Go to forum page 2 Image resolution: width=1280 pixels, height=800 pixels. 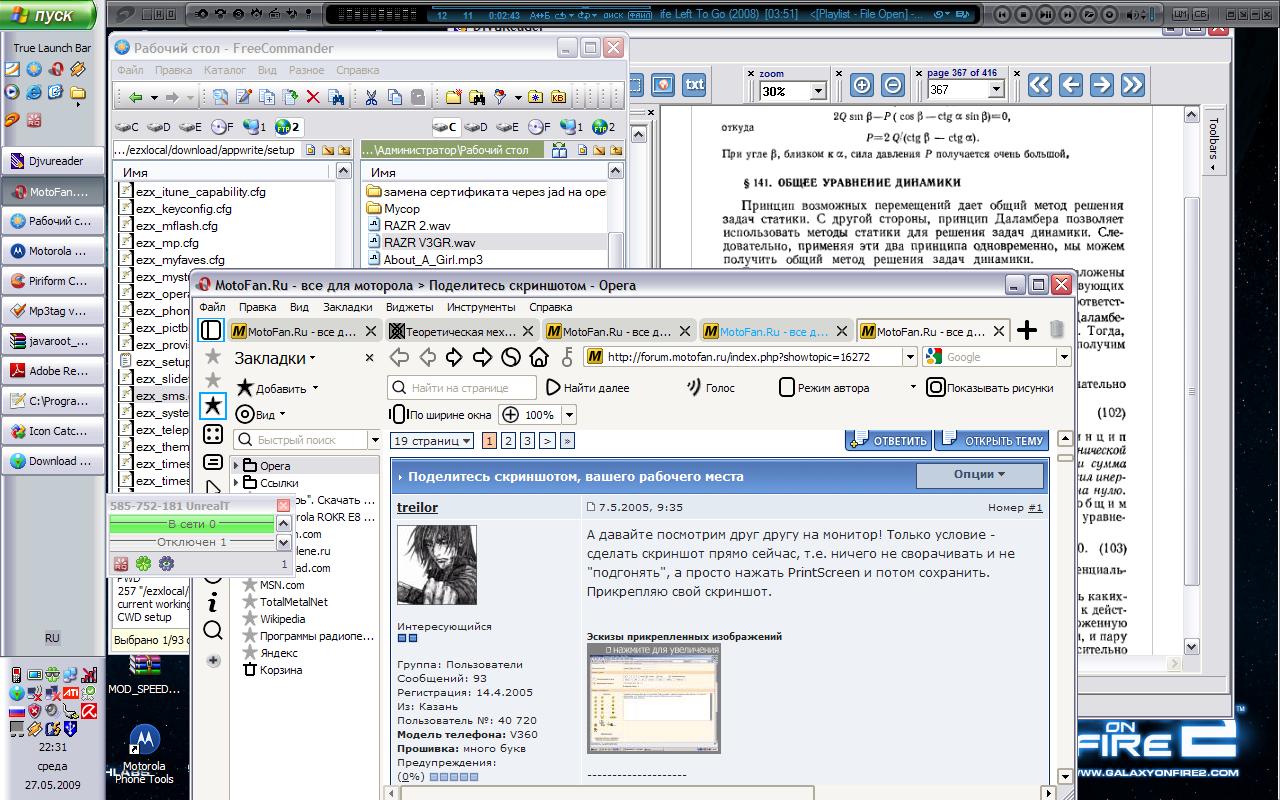coord(509,440)
